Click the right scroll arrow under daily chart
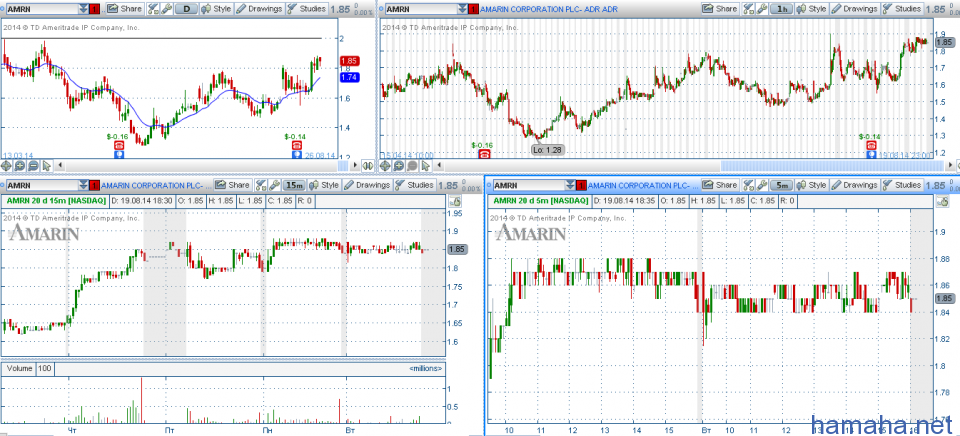Screen dimensions: 960x436 coord(355,165)
